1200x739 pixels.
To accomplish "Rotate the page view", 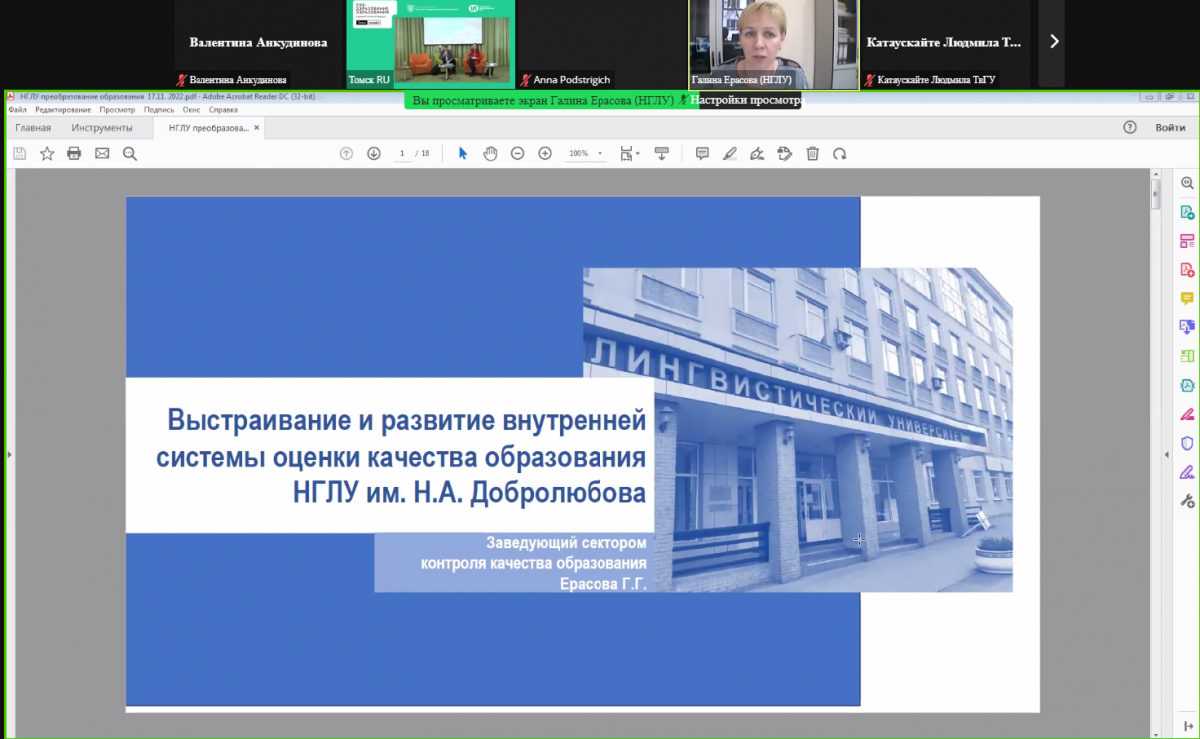I will pos(840,153).
